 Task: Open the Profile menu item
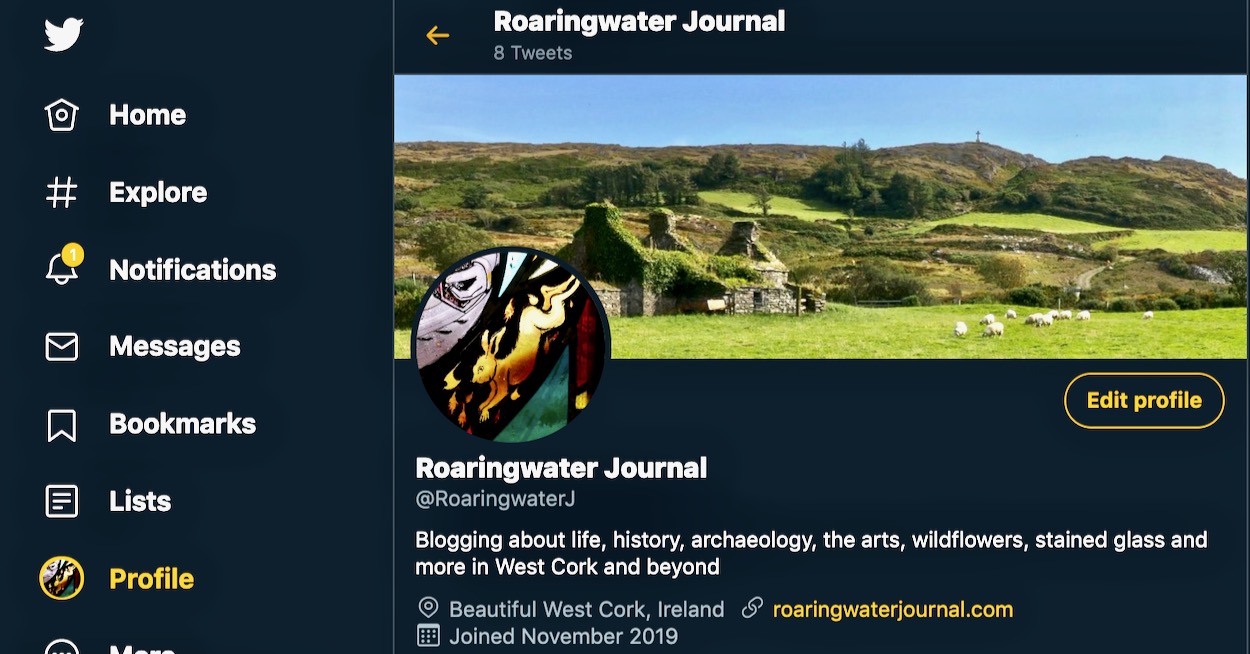point(151,578)
